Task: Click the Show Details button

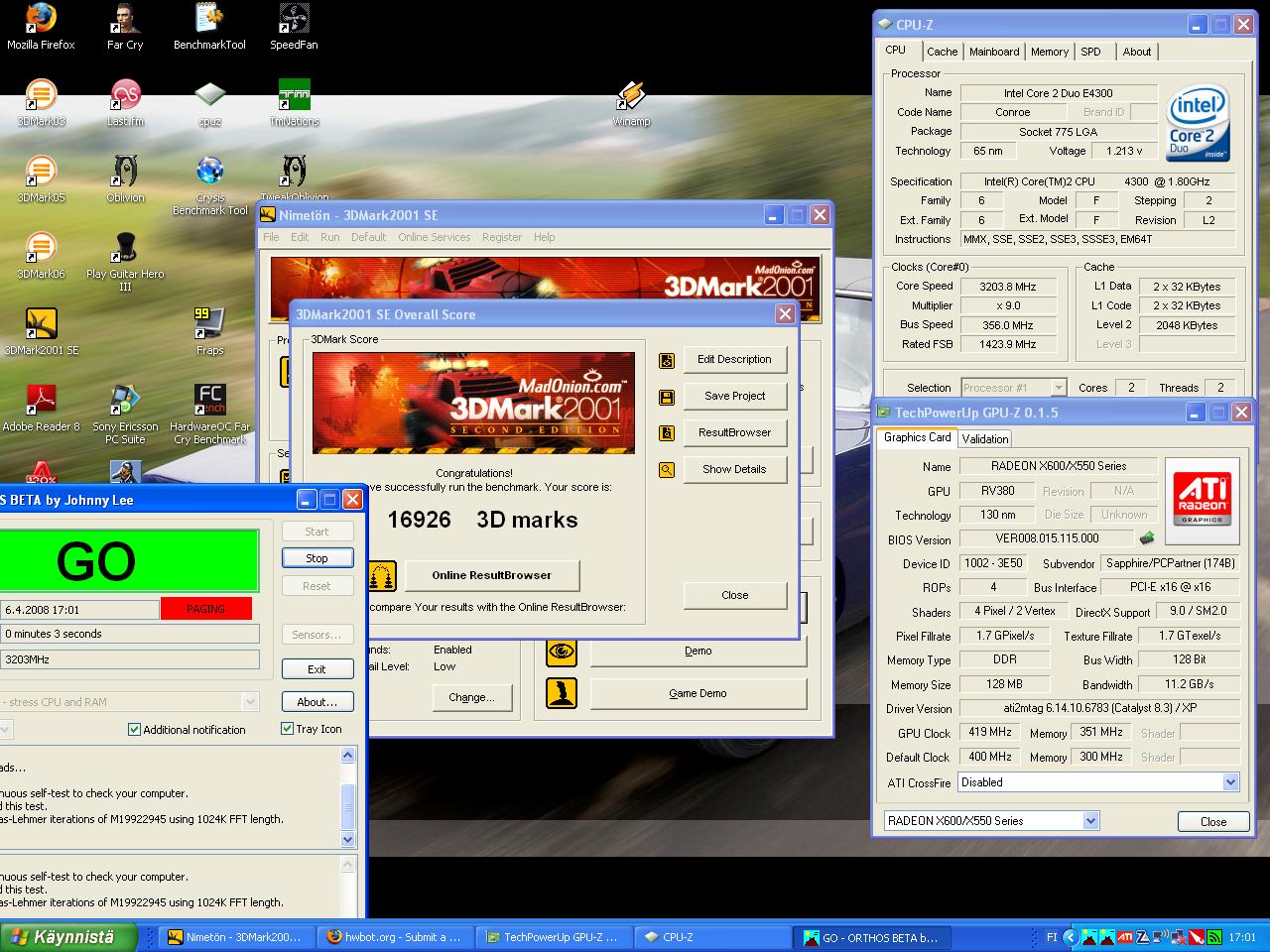Action: 734,469
